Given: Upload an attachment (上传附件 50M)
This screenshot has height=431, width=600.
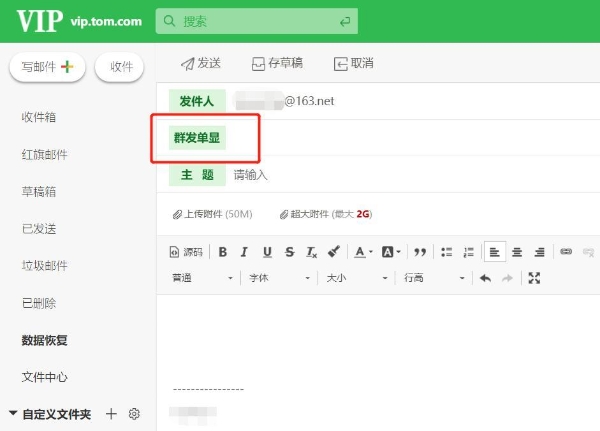Looking at the screenshot, I should click(x=212, y=214).
